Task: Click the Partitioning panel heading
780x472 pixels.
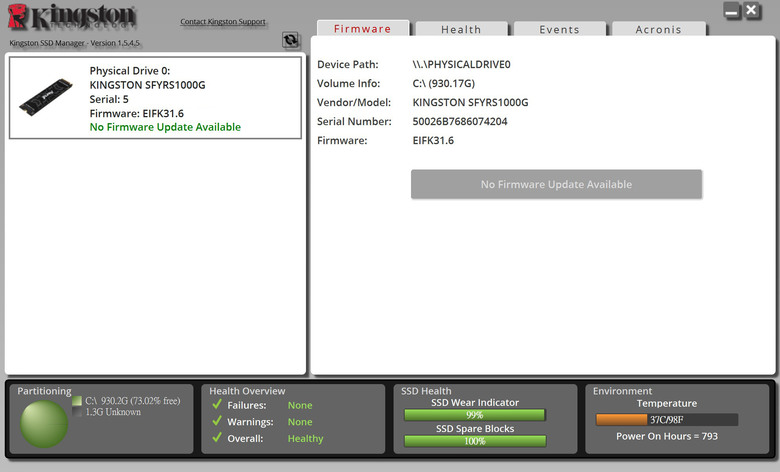Action: coord(44,391)
